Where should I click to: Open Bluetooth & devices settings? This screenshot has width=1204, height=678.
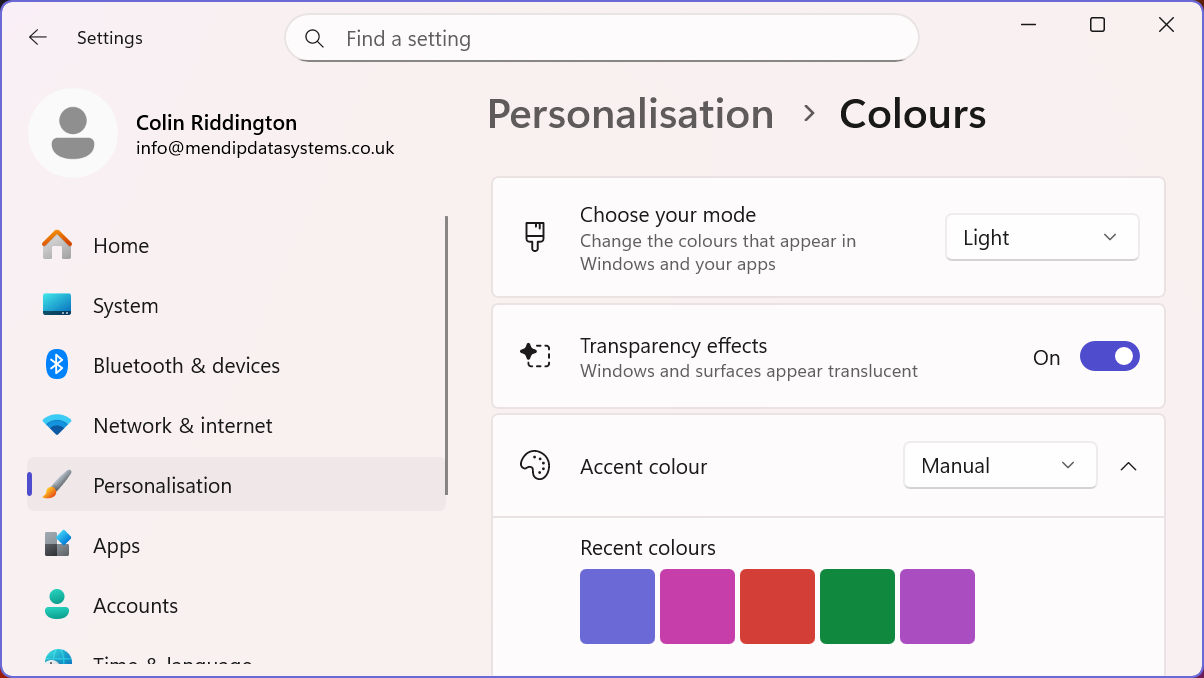click(236, 365)
